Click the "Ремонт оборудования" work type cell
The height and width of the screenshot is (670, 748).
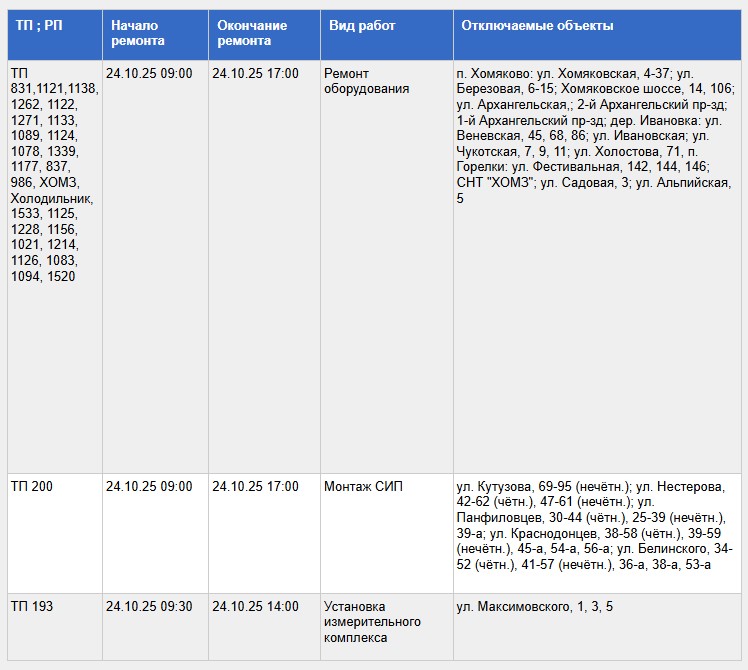click(367, 81)
